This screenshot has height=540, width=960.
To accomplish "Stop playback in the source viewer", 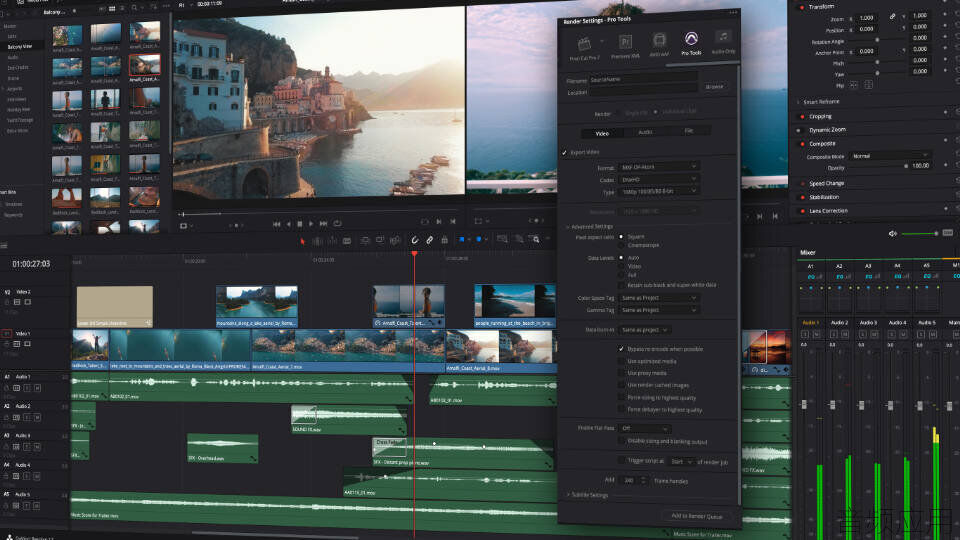I will point(299,224).
